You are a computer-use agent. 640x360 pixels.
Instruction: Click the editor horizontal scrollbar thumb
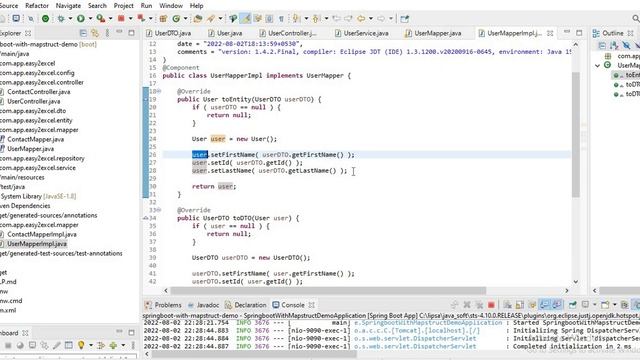pos(328,291)
